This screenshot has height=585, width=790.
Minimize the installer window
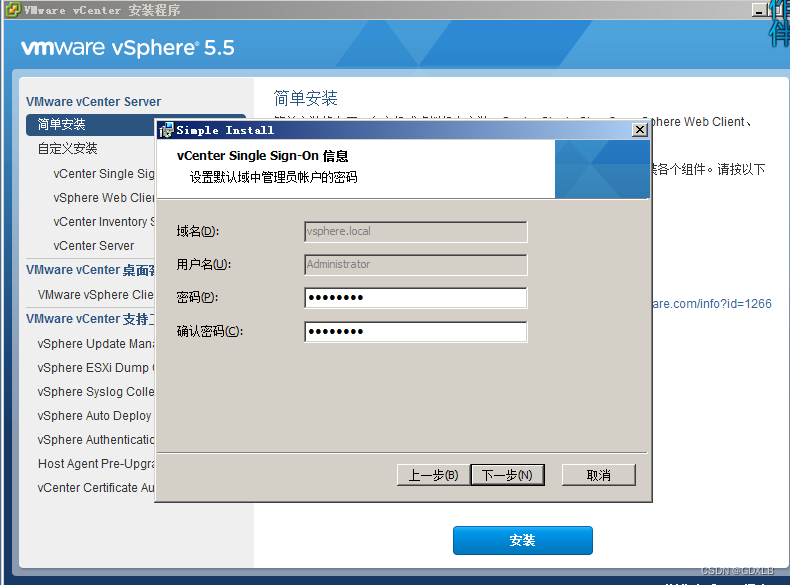pos(759,10)
